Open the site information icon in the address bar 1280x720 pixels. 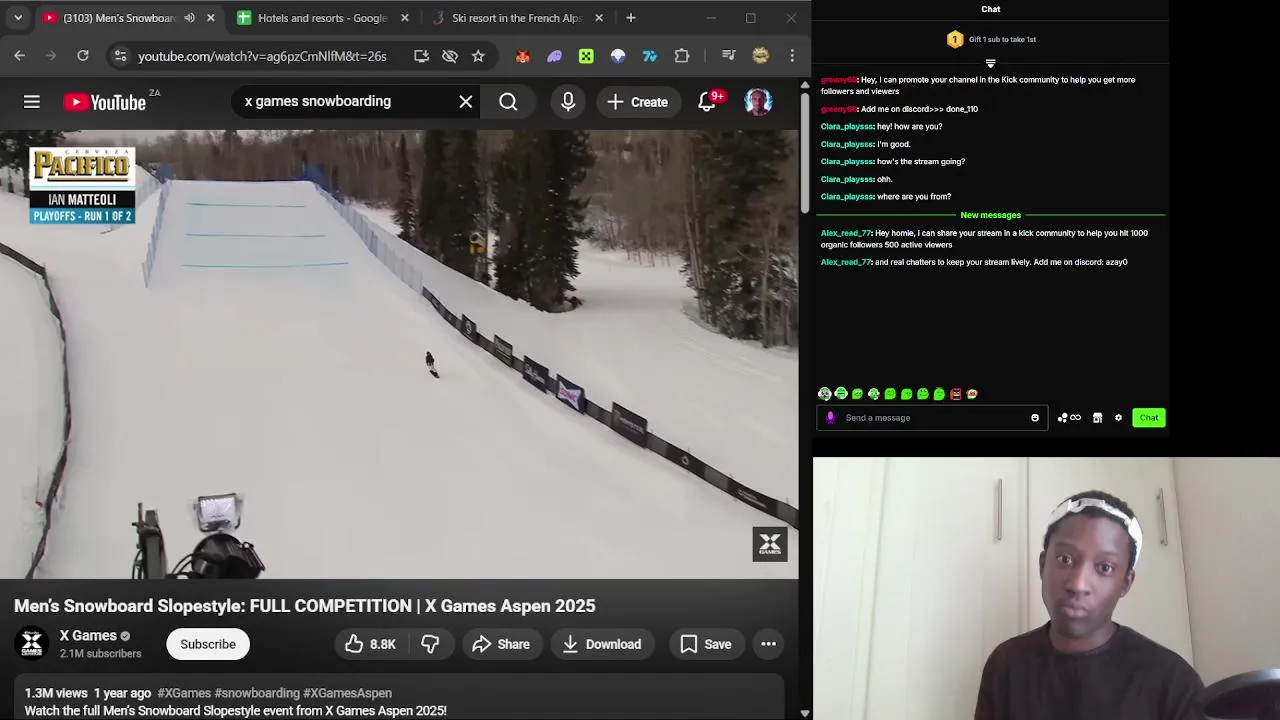(x=120, y=56)
